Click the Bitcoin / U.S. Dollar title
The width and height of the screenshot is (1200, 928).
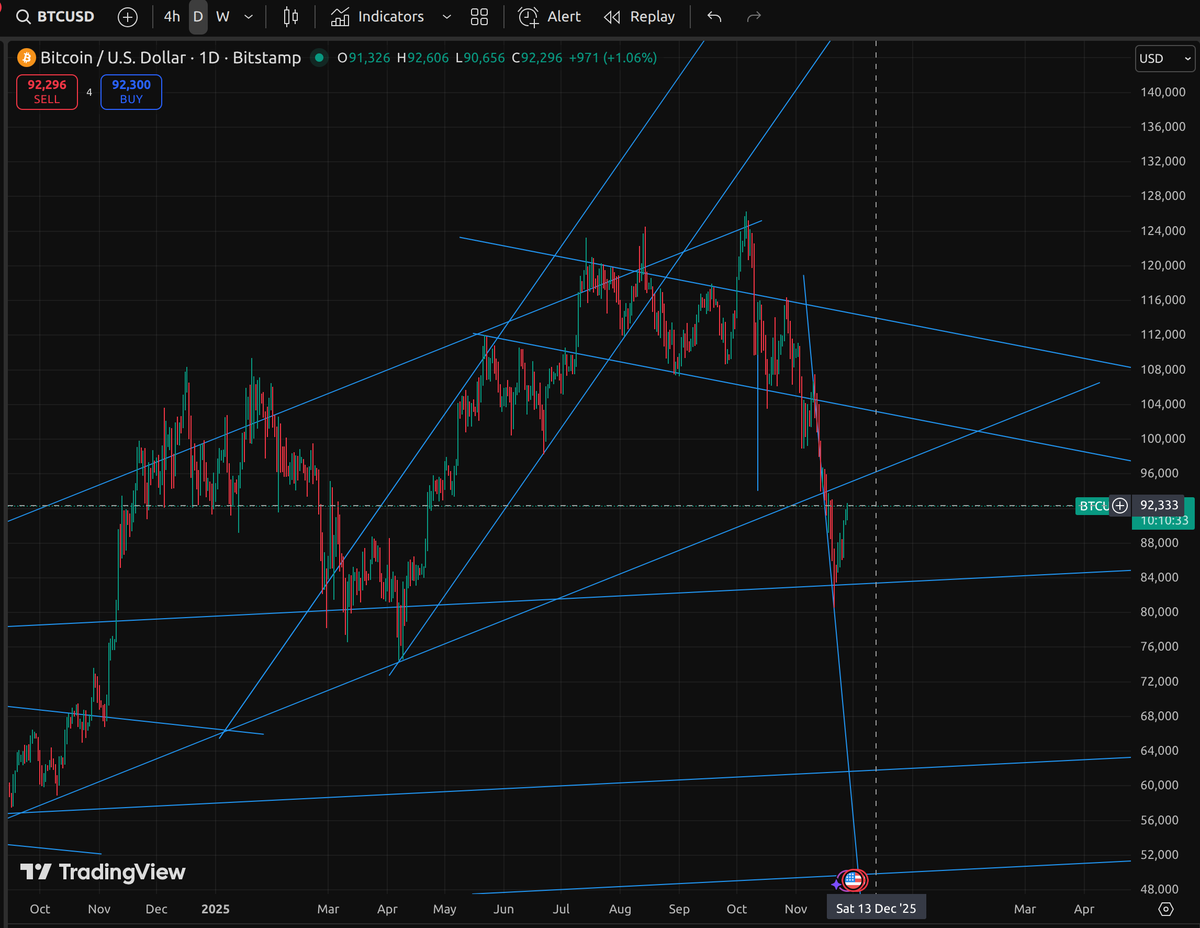pos(115,57)
